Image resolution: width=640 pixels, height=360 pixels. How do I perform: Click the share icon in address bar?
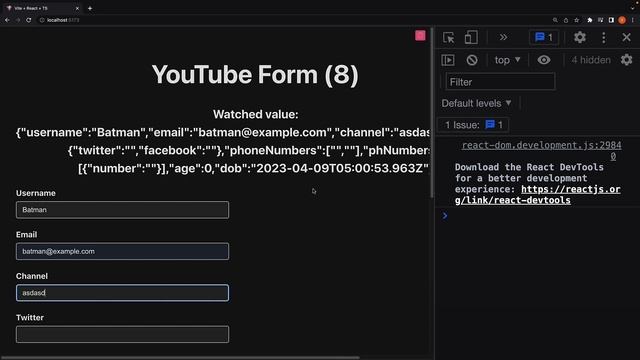[x=566, y=20]
